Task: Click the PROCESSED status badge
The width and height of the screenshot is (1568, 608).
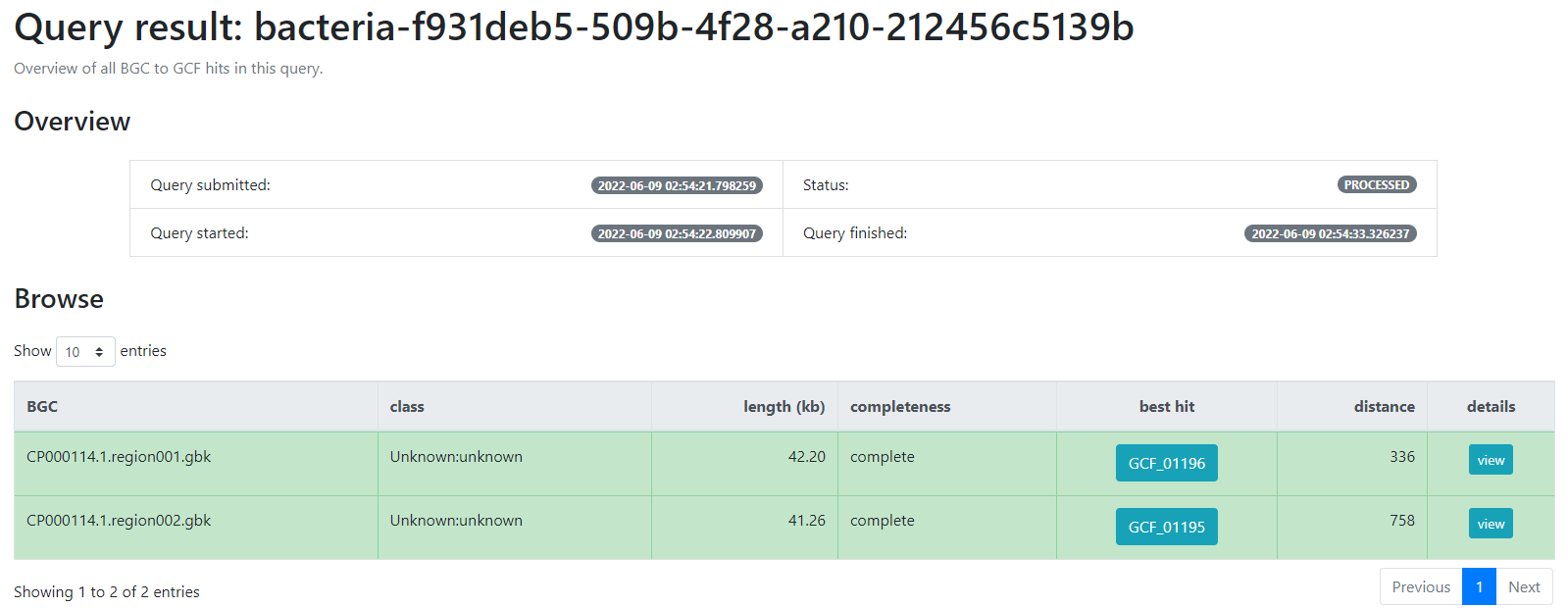Action: point(1376,184)
